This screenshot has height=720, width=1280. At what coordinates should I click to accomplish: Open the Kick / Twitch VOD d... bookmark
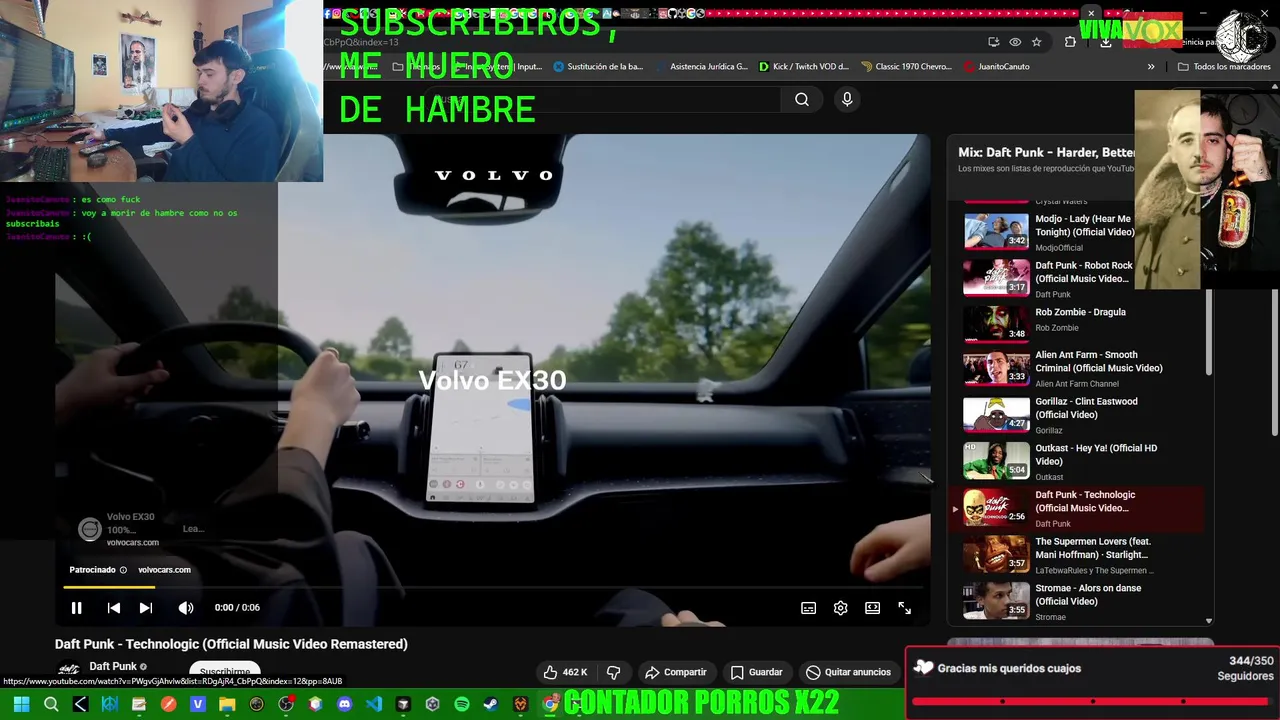[x=804, y=67]
